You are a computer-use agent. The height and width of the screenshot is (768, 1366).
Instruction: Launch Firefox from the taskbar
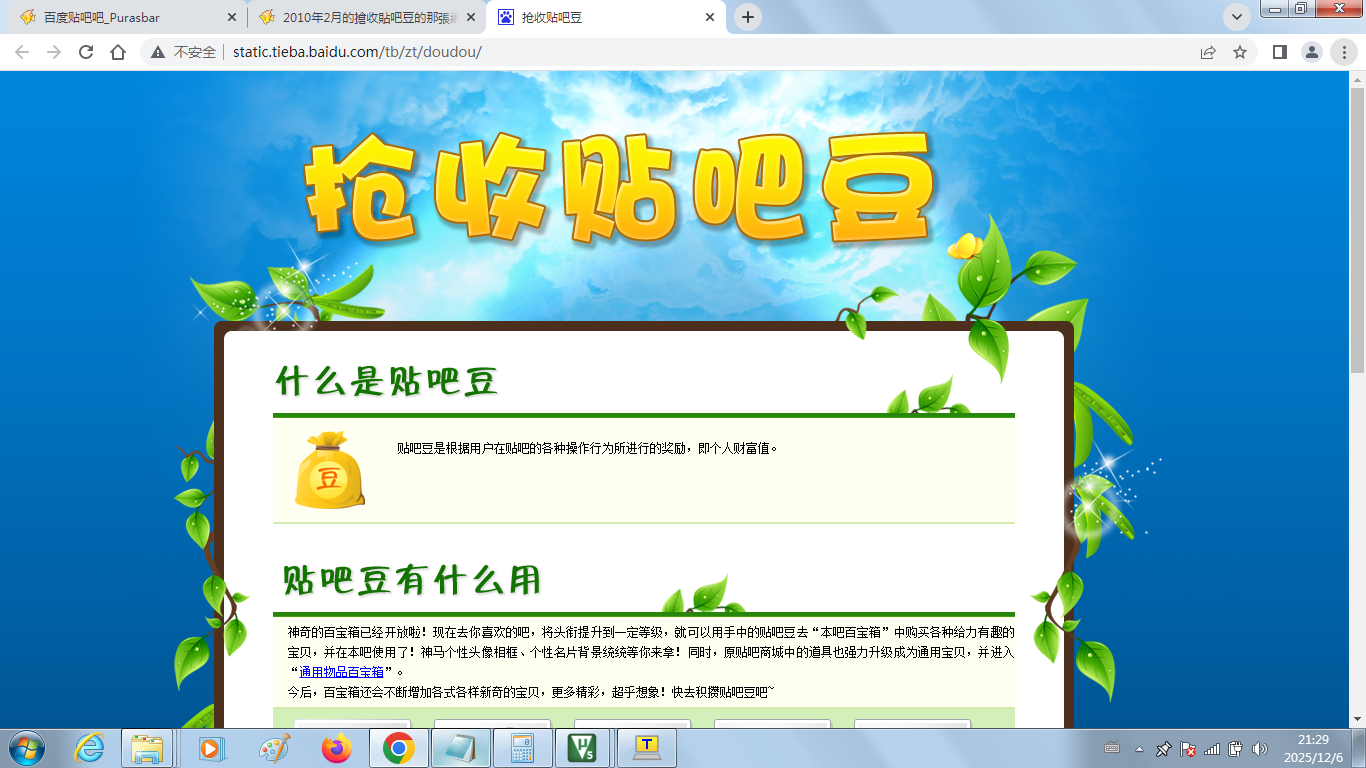337,748
